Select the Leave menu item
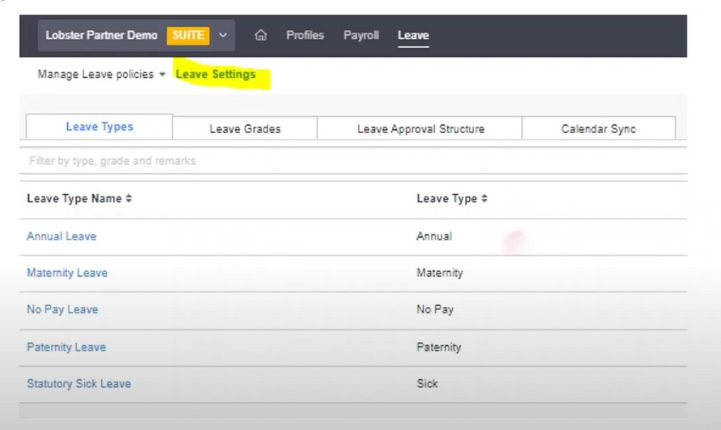 tap(413, 35)
